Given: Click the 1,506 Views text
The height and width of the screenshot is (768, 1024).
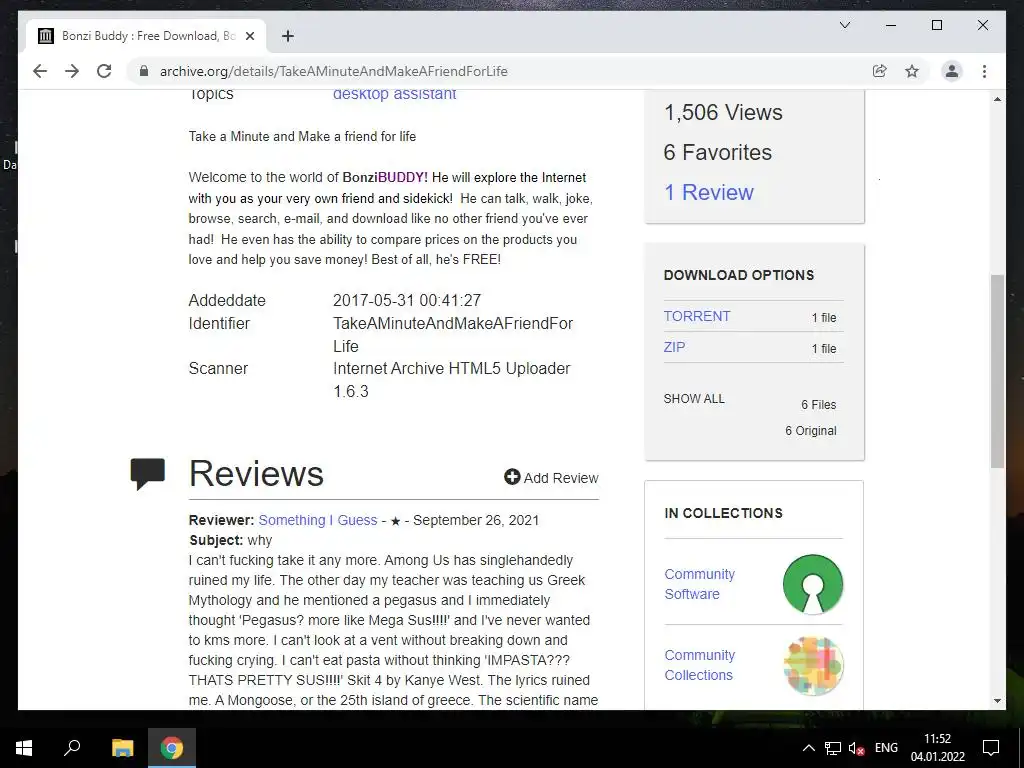Looking at the screenshot, I should click(723, 112).
